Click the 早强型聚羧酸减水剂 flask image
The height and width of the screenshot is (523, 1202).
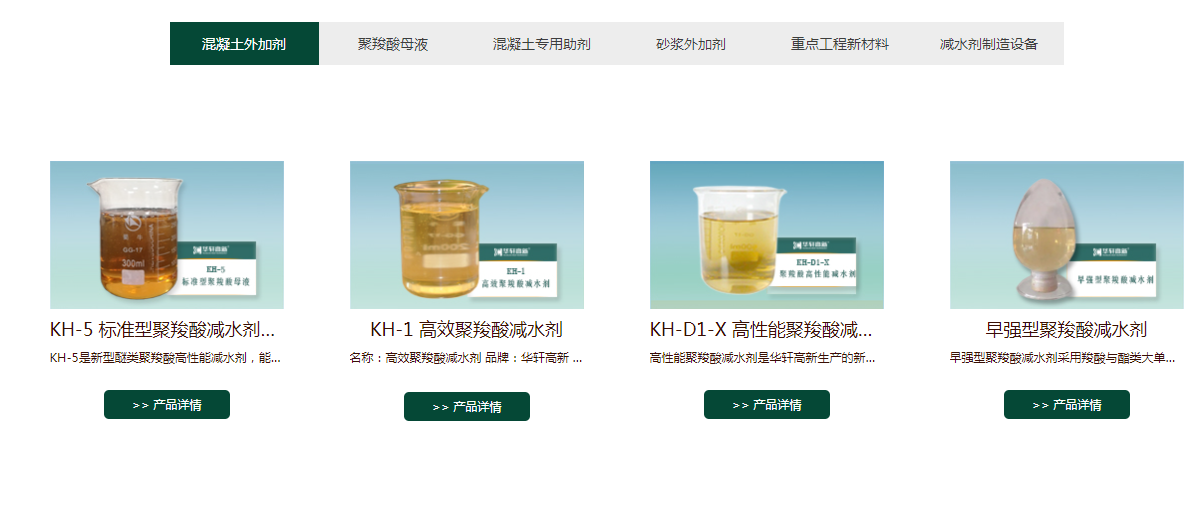1067,235
